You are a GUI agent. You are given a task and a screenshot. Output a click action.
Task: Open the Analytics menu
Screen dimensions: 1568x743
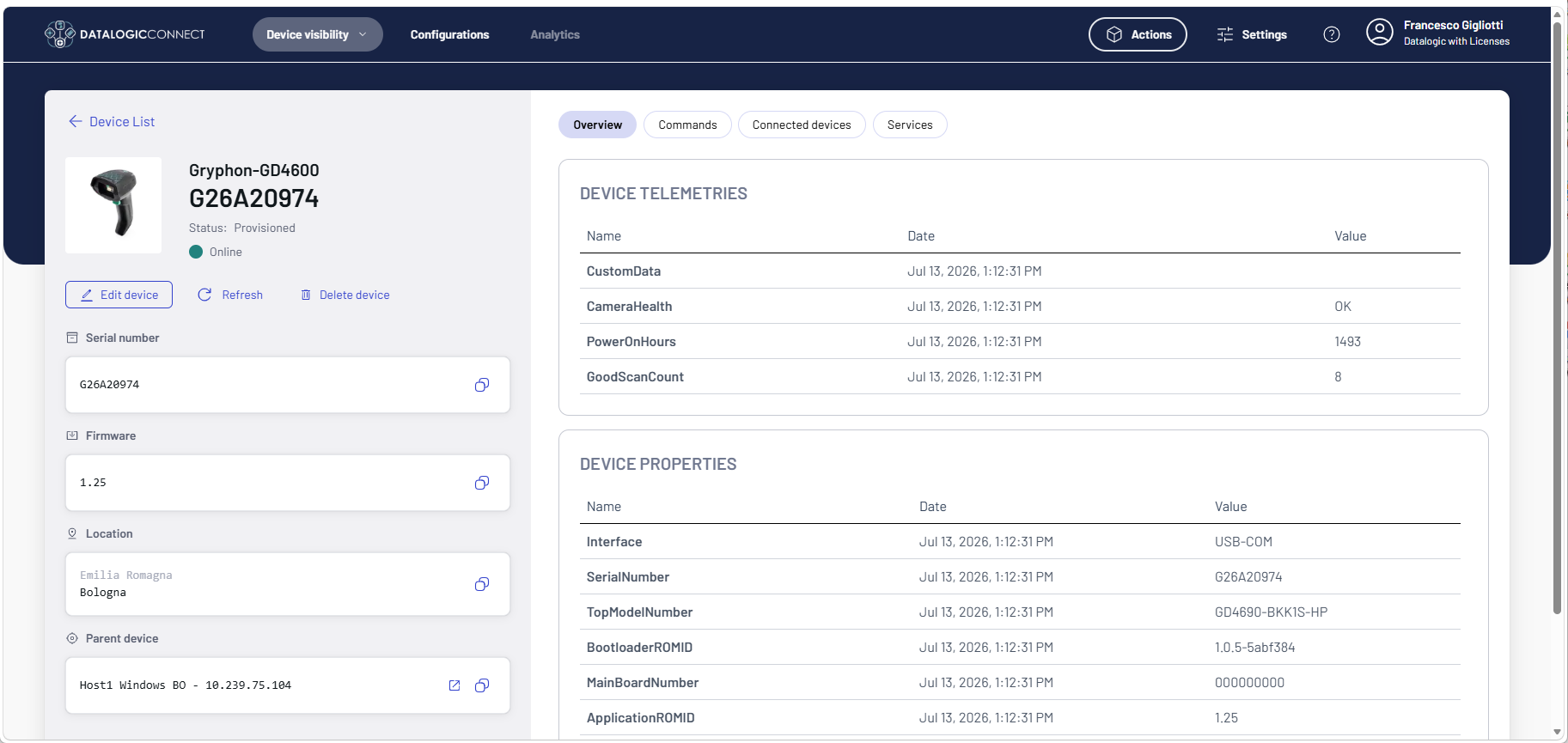click(555, 34)
